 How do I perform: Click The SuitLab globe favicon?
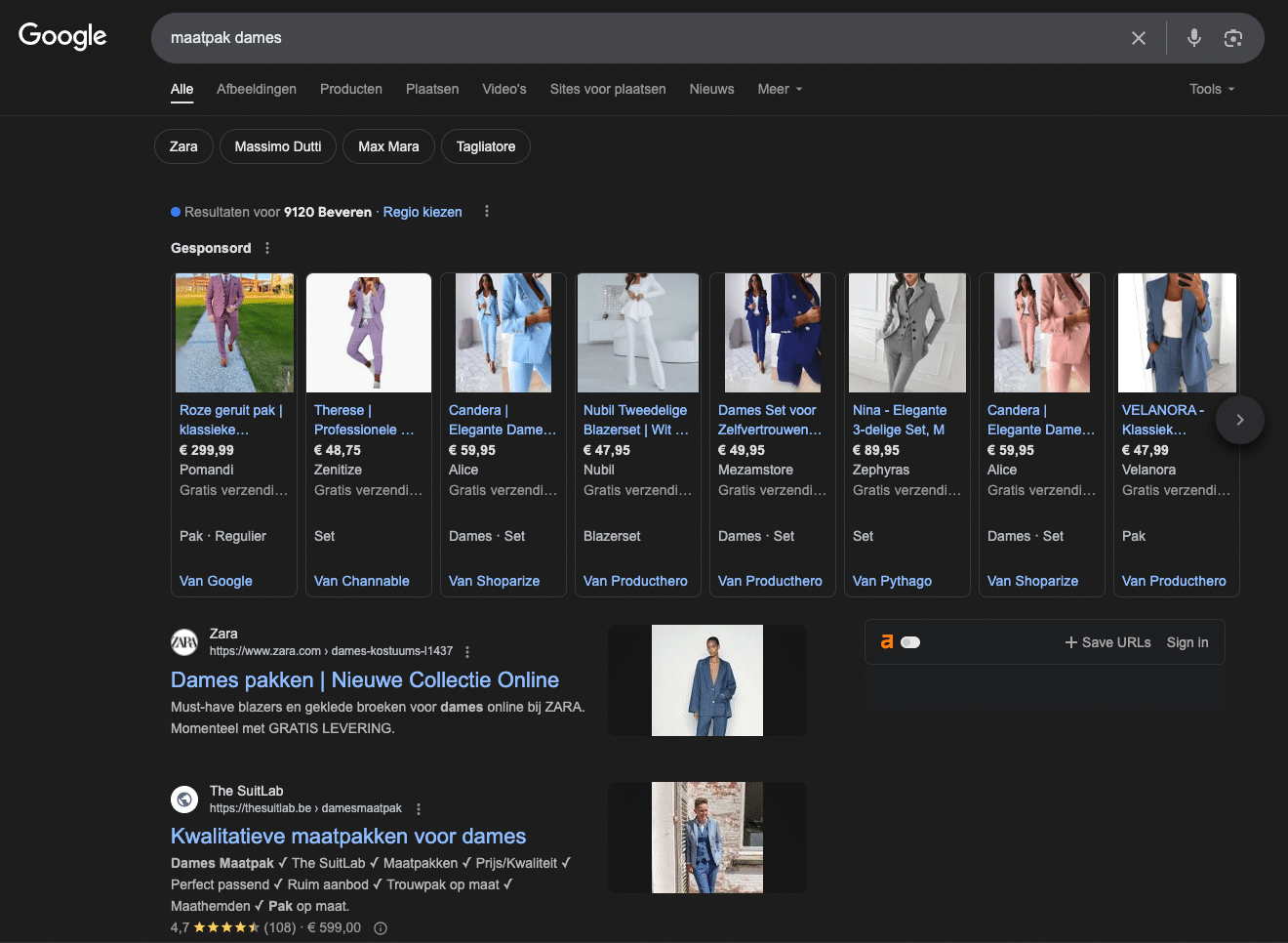click(184, 799)
